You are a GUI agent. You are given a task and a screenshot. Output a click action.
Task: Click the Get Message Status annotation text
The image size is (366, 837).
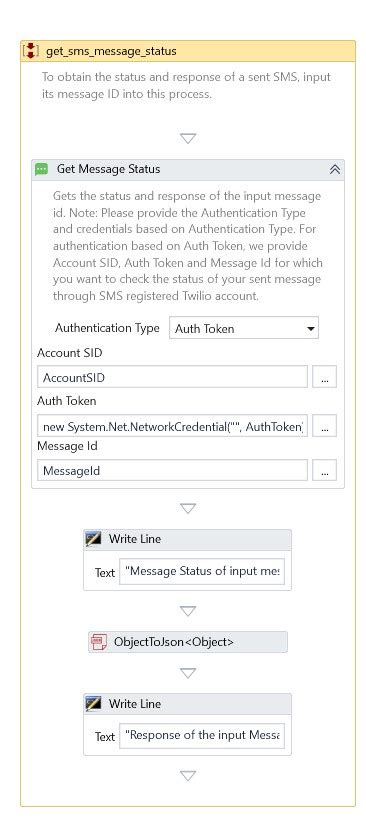point(187,246)
